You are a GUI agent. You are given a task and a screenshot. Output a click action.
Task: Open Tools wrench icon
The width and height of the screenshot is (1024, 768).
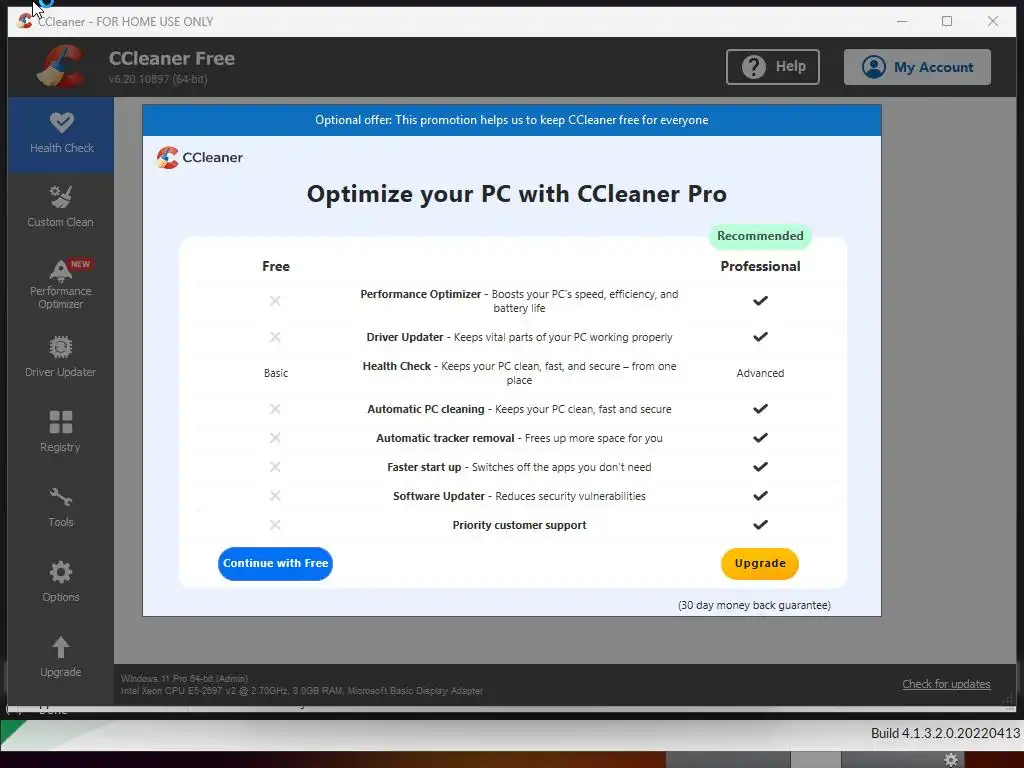coord(61,497)
